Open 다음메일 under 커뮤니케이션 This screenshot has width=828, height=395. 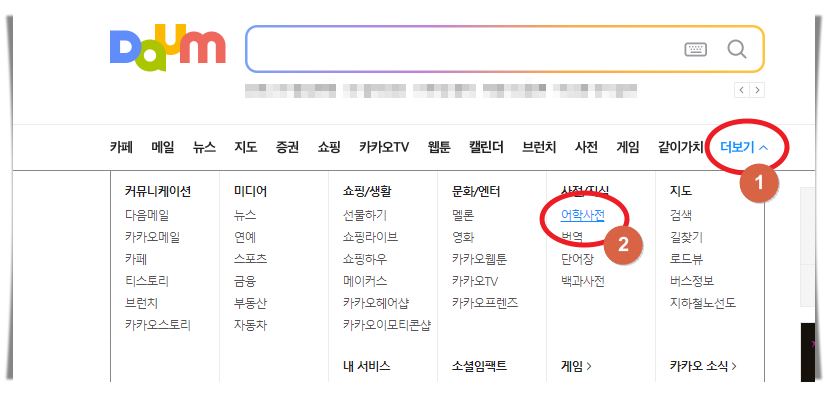(x=147, y=215)
